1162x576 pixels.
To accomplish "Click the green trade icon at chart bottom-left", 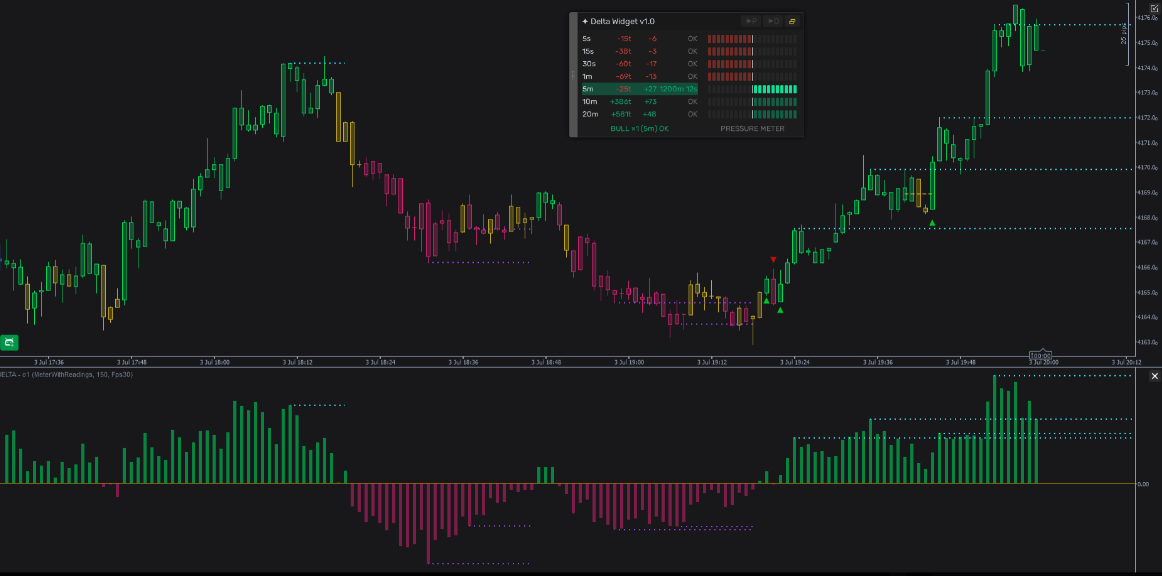I will coord(10,342).
